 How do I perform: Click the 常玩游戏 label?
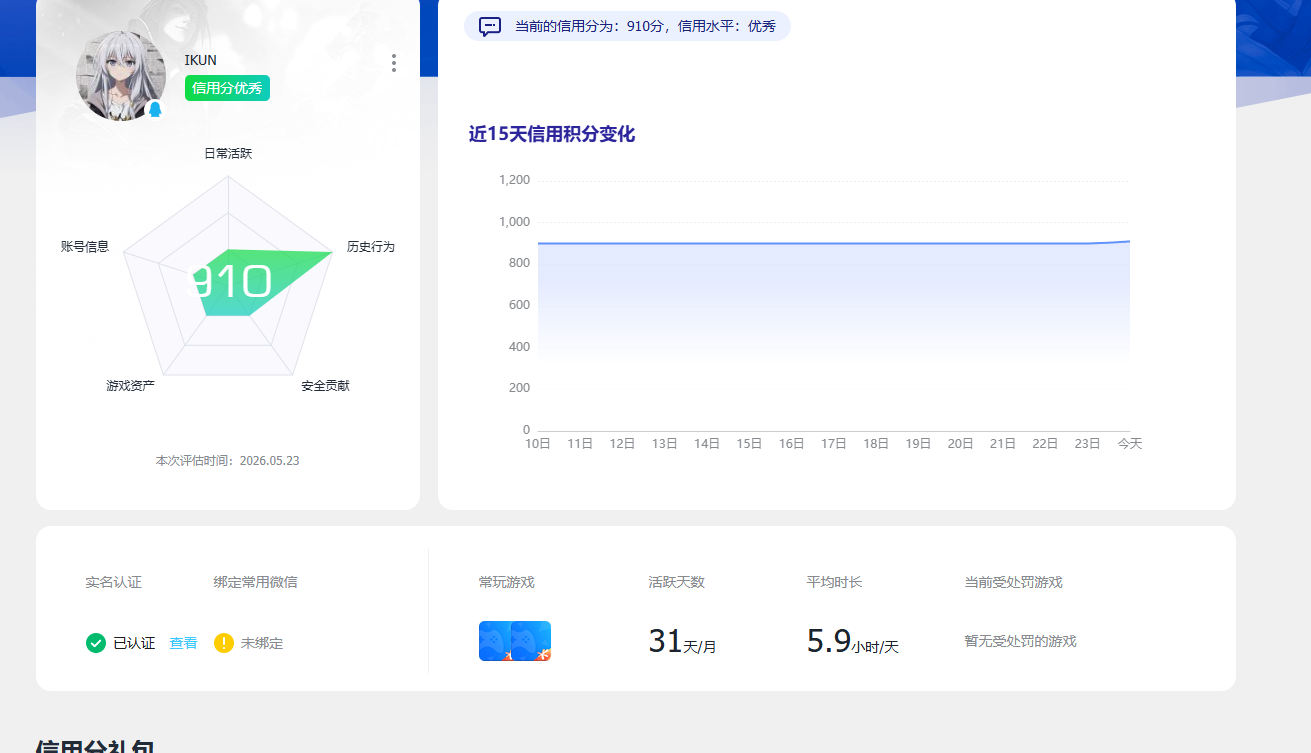point(507,582)
